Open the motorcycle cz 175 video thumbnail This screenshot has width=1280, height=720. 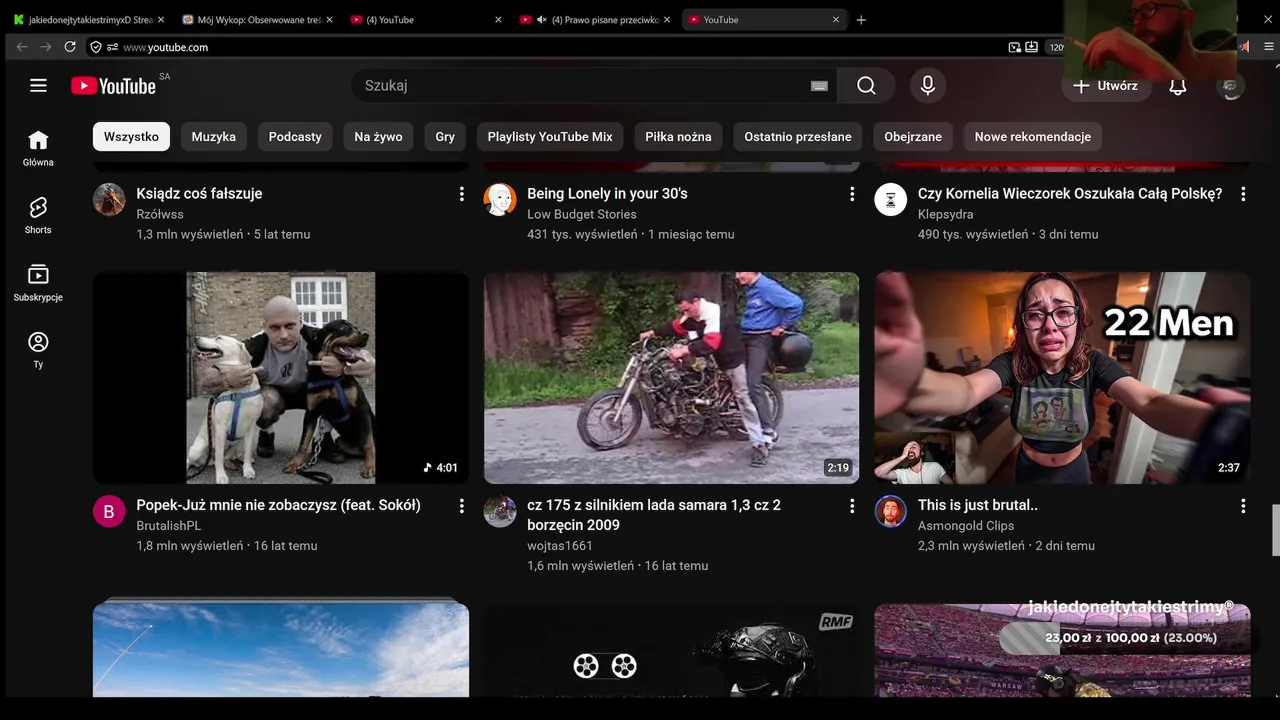pyautogui.click(x=672, y=378)
